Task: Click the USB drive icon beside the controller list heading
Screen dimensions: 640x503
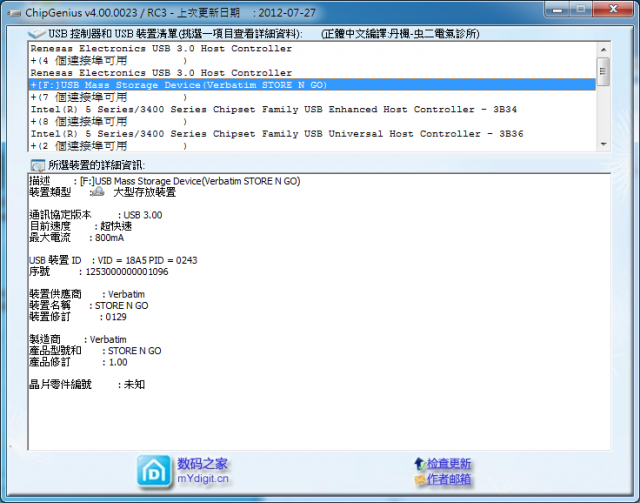Action: point(37,33)
